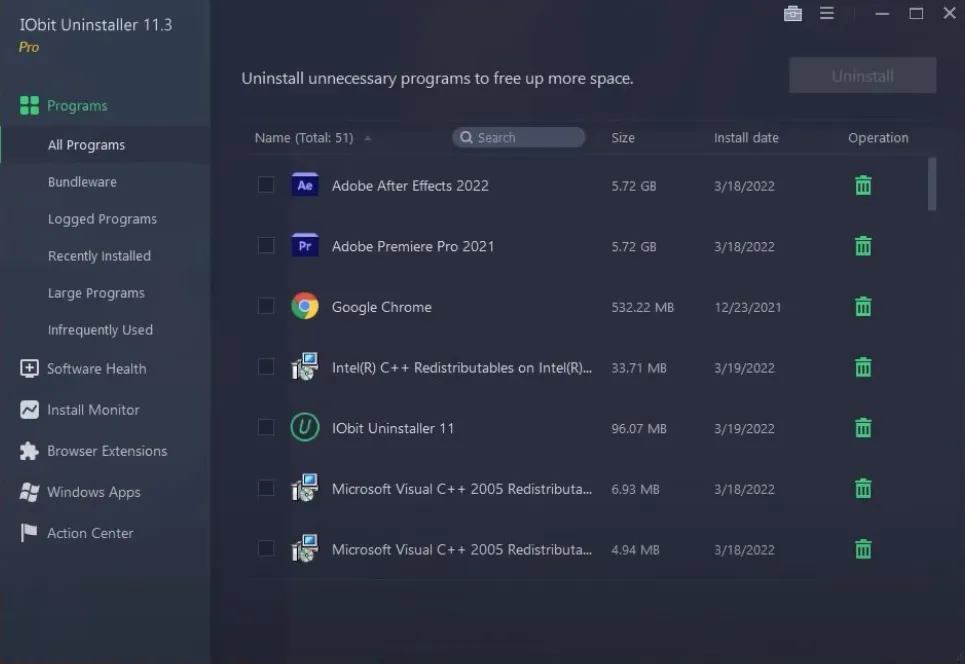Click trash icon for 6.93 MB Visual C++ 2005
The width and height of the screenshot is (965, 664).
(863, 489)
